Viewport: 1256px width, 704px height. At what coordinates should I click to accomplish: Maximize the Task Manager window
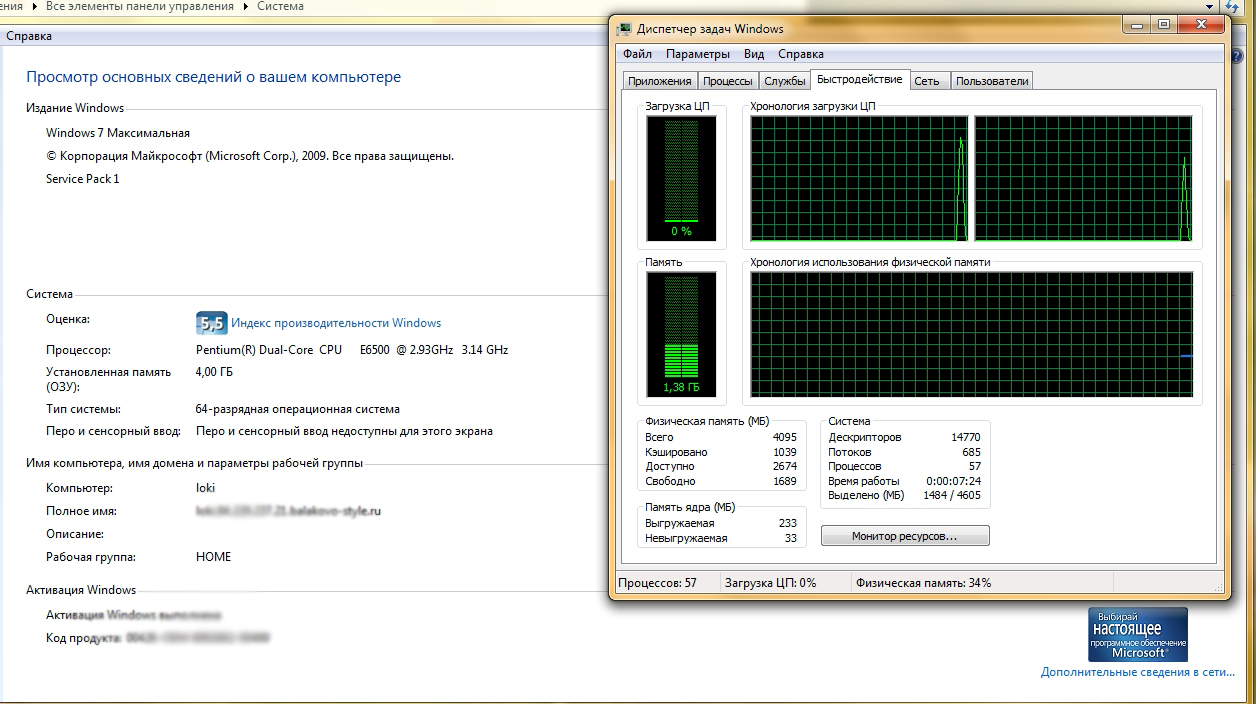click(x=1163, y=25)
